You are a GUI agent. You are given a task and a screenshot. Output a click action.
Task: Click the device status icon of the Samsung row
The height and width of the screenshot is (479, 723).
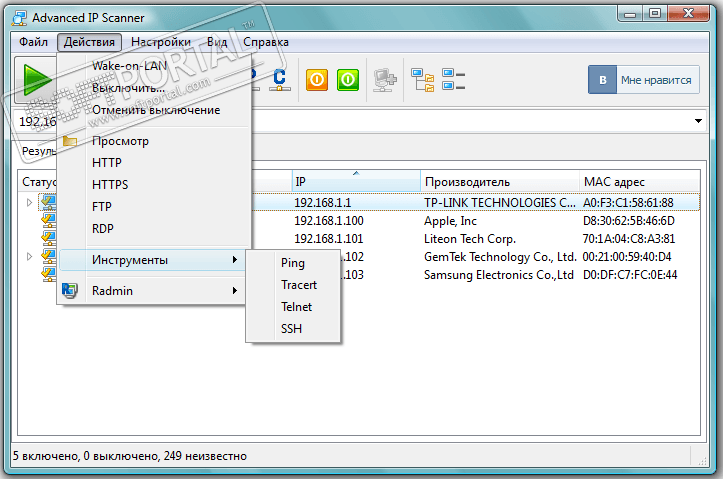tap(48, 274)
